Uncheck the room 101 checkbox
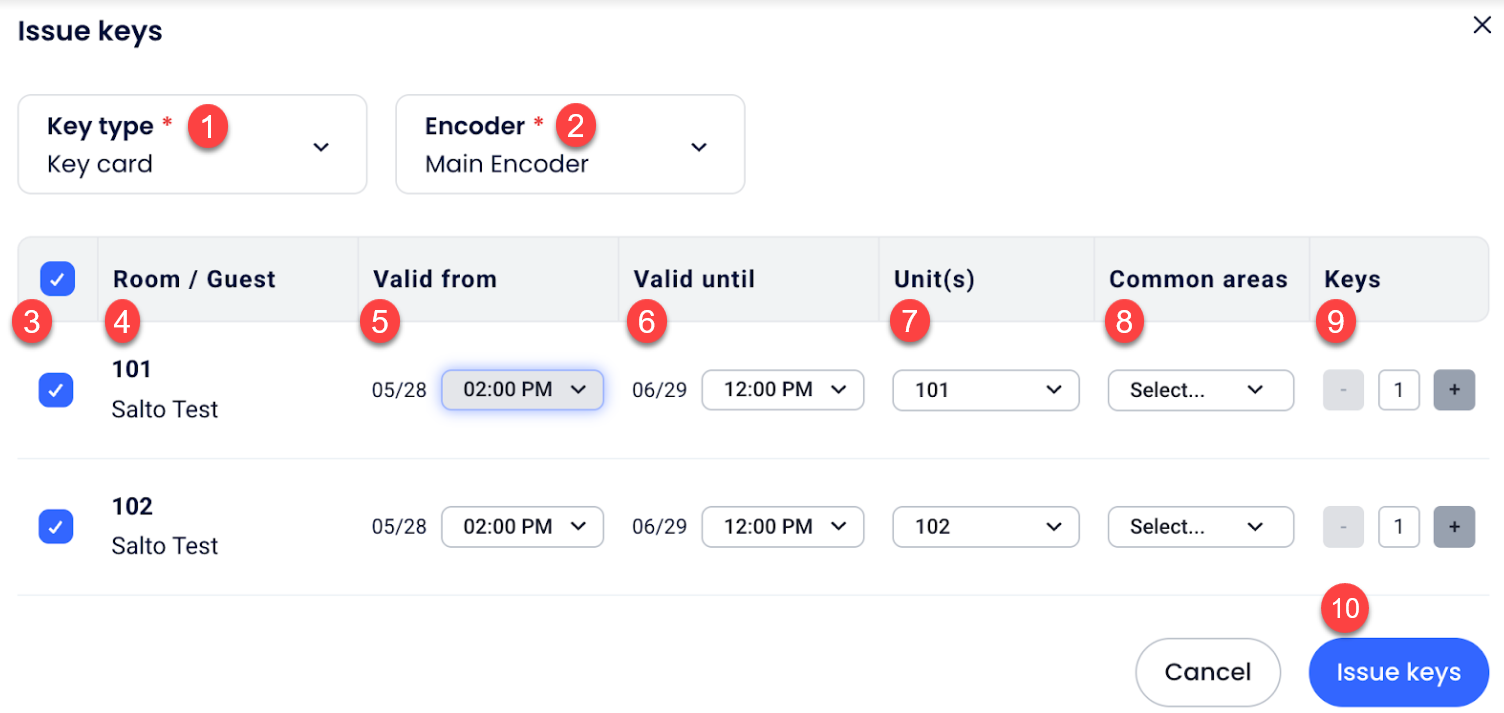1504x713 pixels. (x=56, y=390)
